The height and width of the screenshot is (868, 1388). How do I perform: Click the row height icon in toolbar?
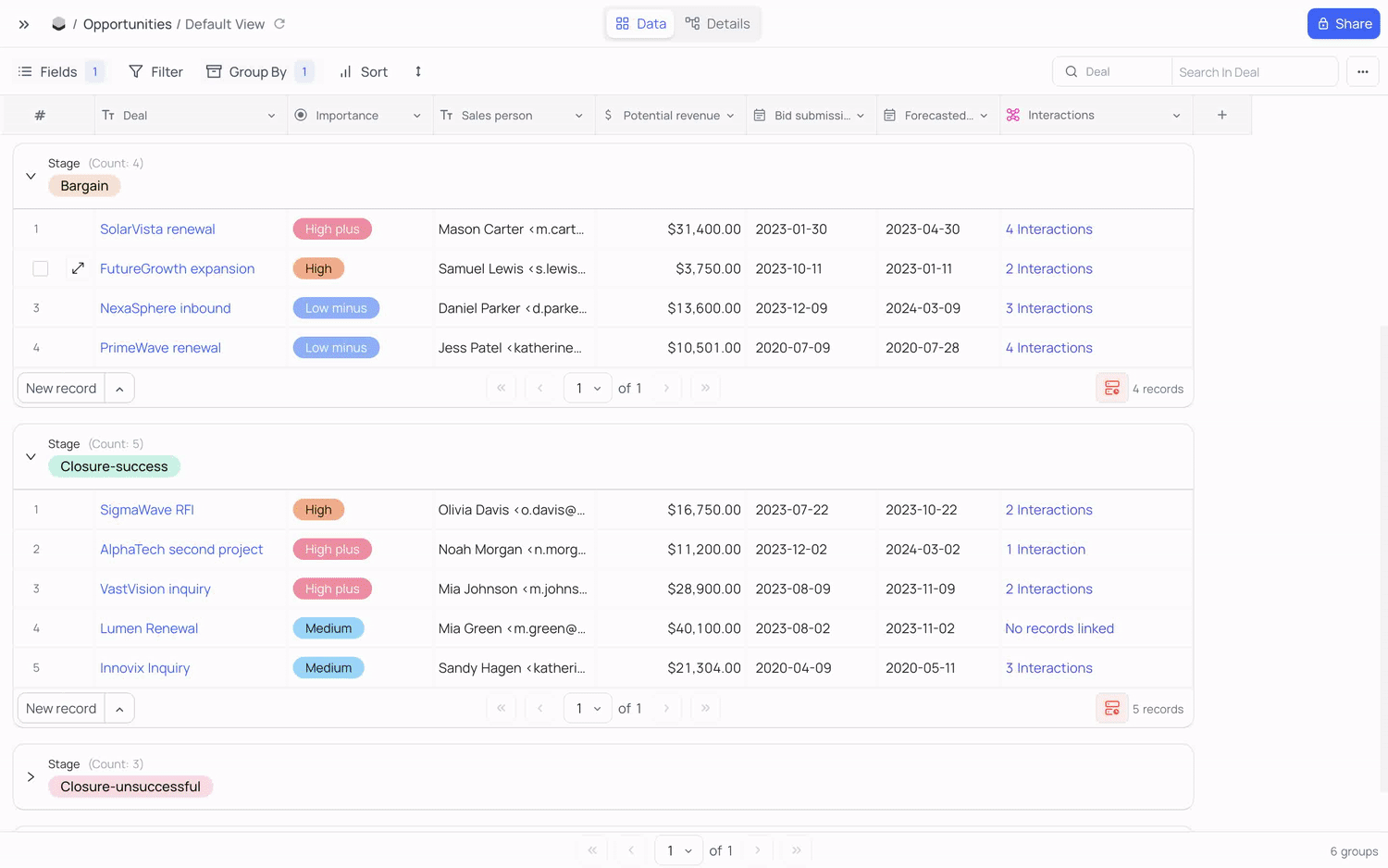point(418,71)
